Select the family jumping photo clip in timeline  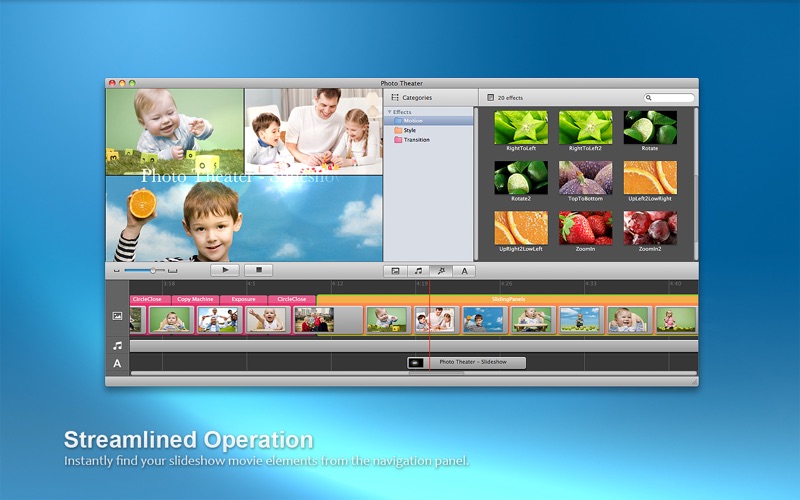tap(218, 320)
